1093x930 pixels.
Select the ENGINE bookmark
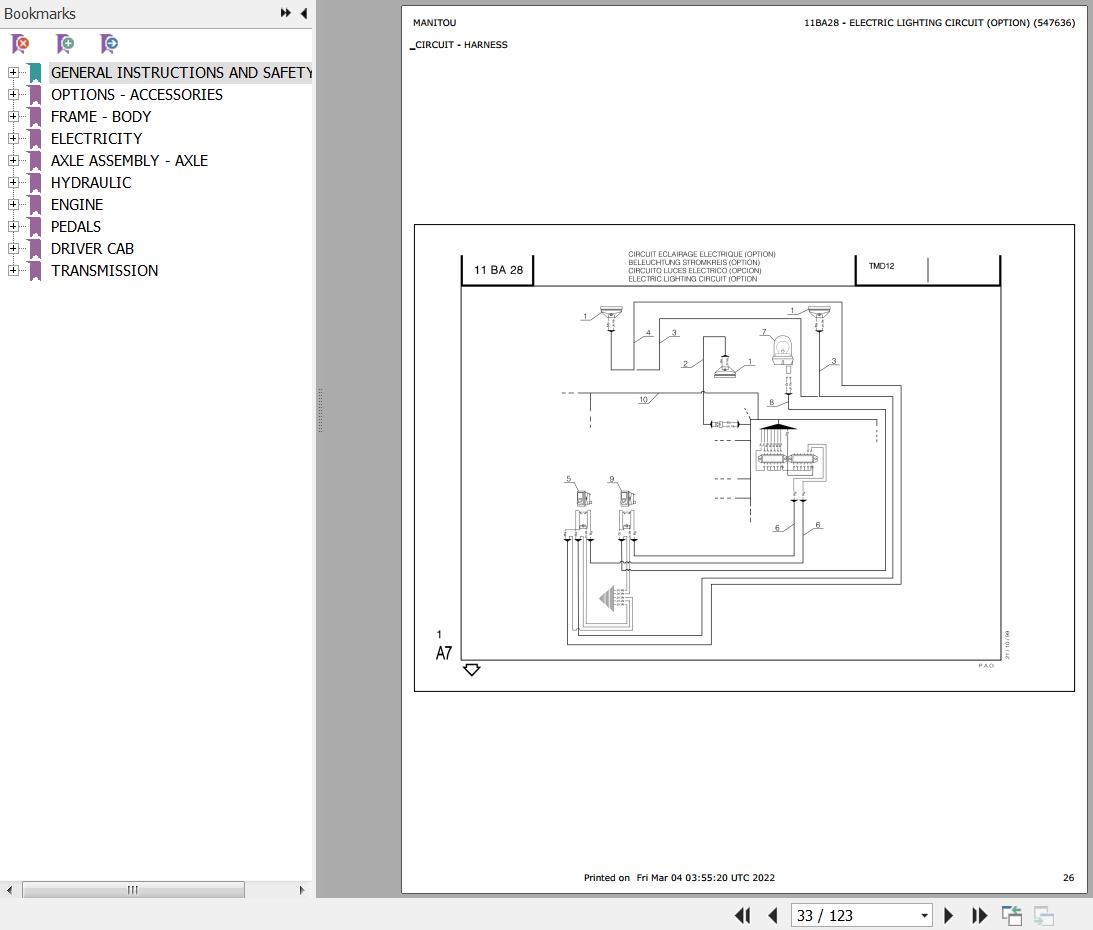(x=77, y=204)
